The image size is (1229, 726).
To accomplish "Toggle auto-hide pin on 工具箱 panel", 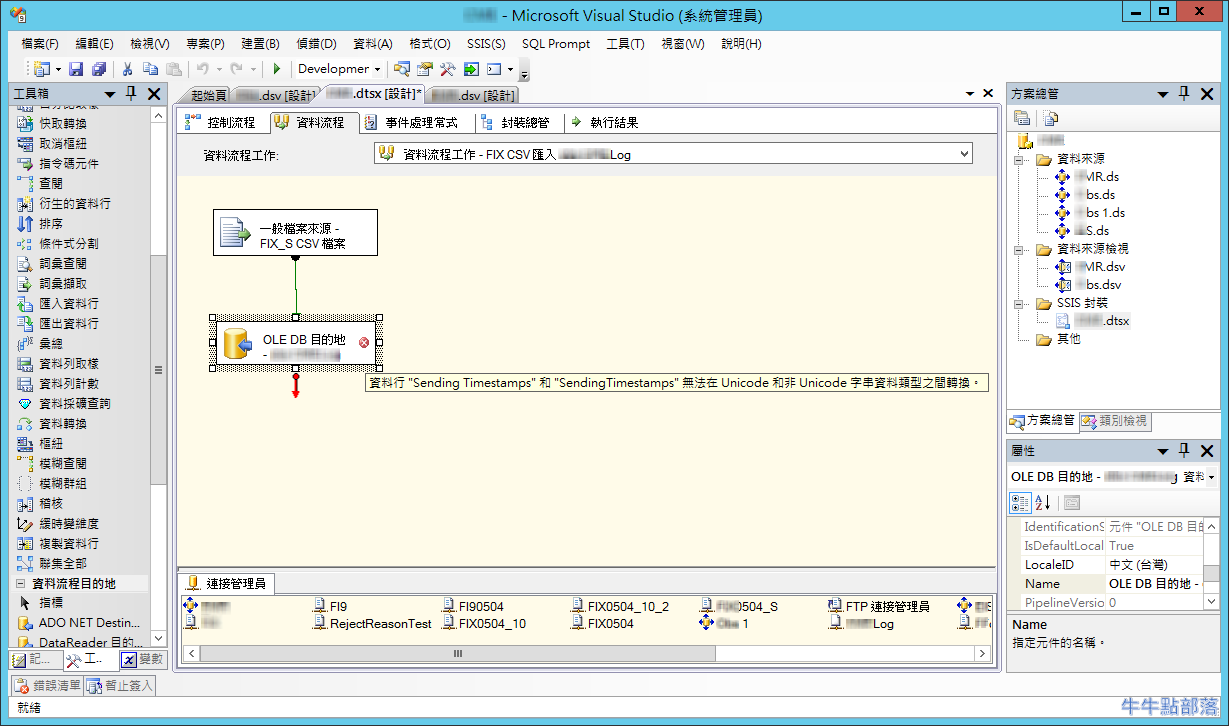I will (131, 93).
